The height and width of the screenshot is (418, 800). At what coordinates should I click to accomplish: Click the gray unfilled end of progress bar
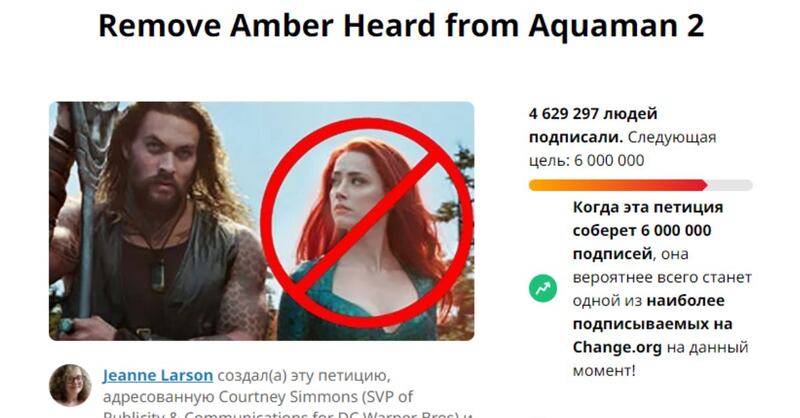pos(730,185)
